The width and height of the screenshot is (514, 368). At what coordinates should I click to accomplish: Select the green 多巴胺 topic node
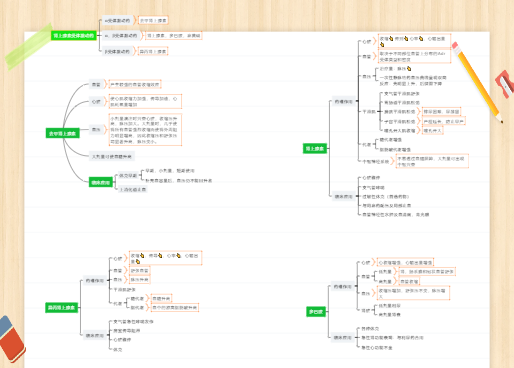pyautogui.click(x=316, y=312)
